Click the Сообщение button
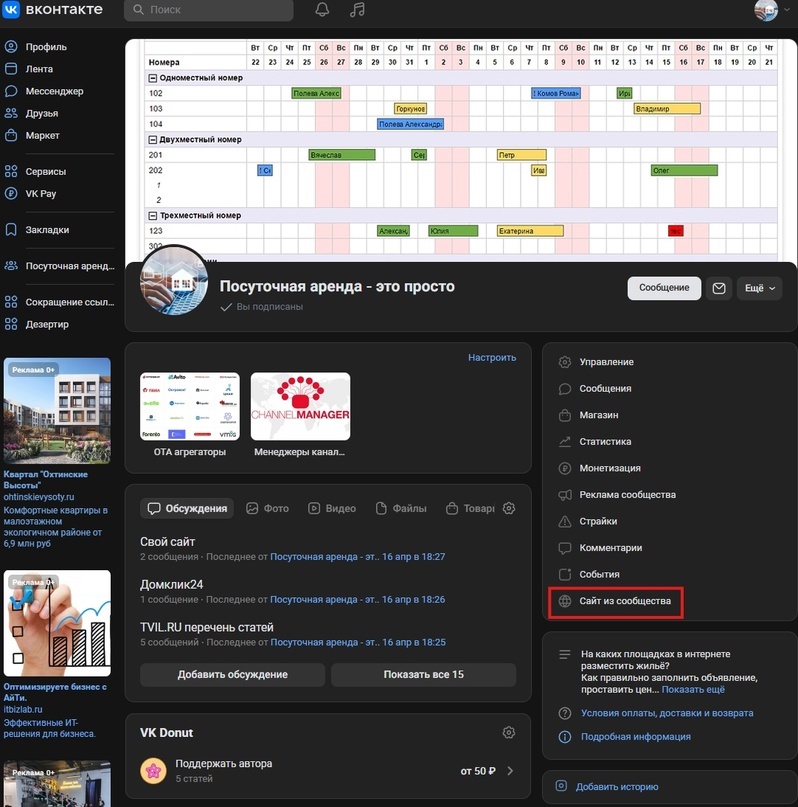This screenshot has height=807, width=798. (664, 288)
